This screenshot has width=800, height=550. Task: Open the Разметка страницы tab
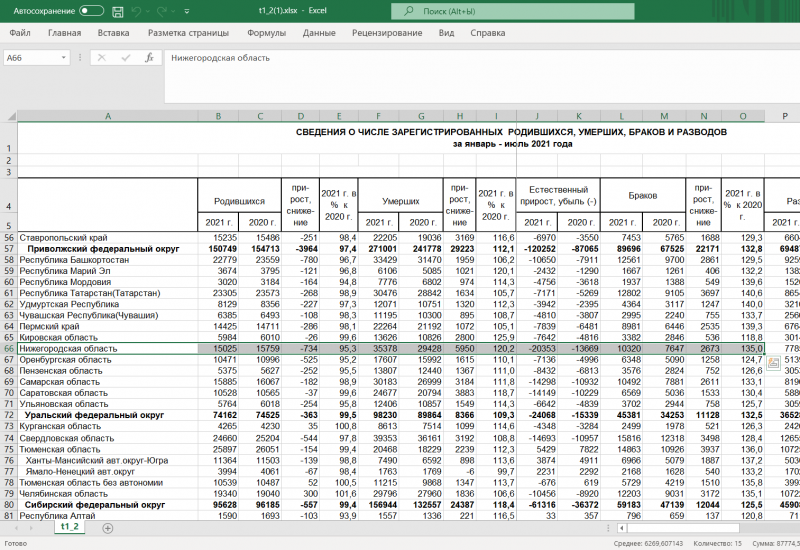tap(188, 33)
